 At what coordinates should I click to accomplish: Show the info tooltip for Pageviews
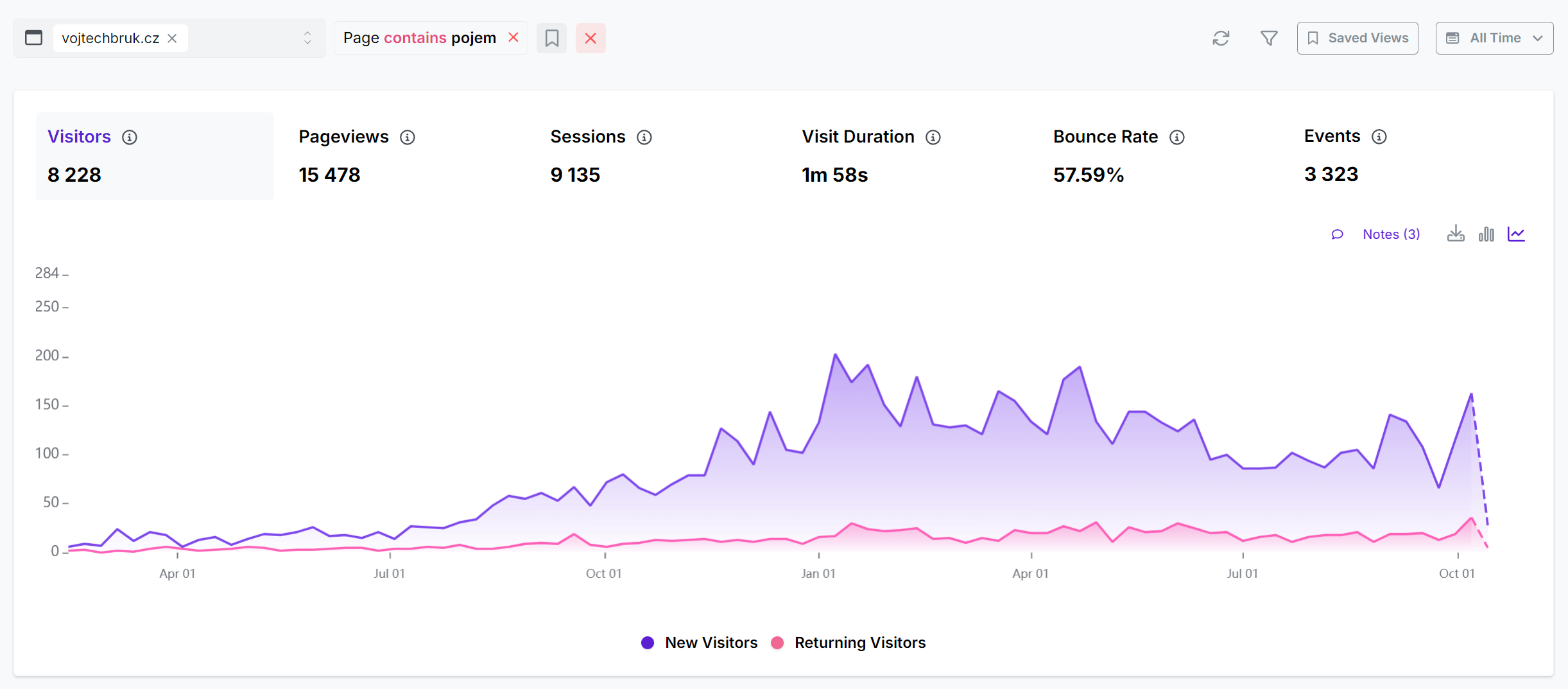tap(408, 137)
